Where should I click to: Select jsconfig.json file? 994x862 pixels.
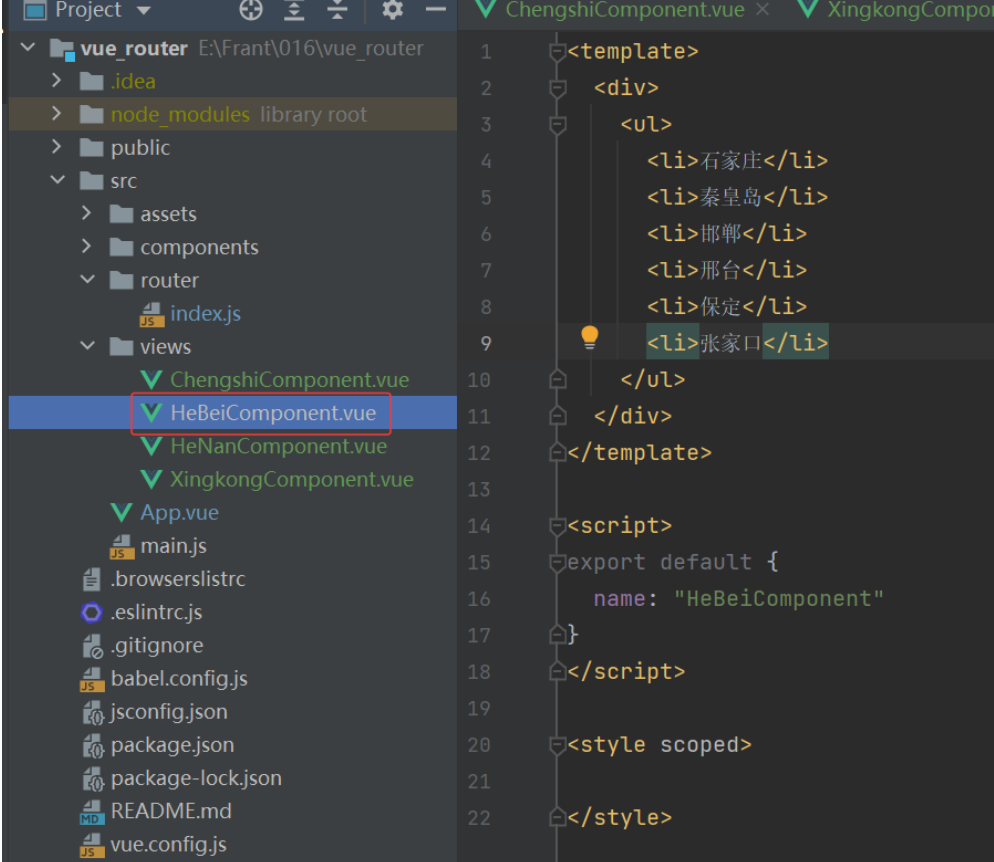[169, 712]
